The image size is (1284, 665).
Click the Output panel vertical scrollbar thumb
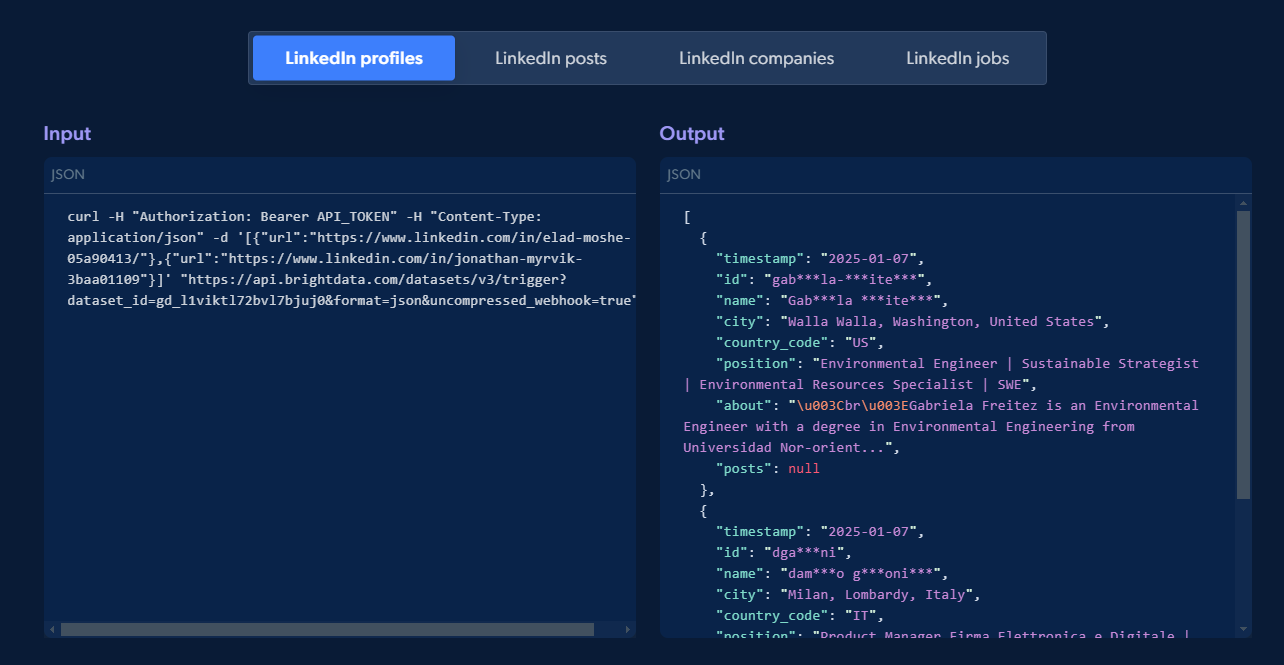[x=1243, y=355]
